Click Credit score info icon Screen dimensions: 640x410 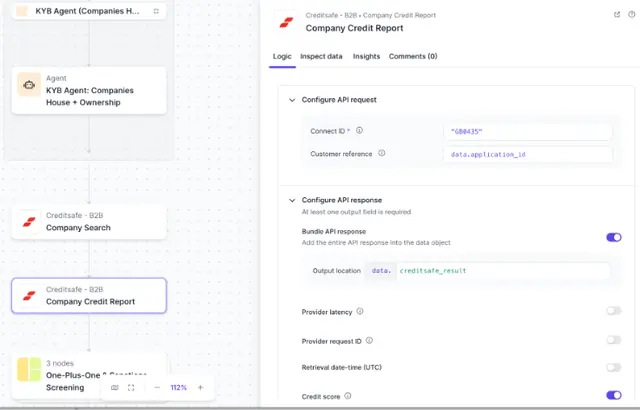[x=347, y=396]
